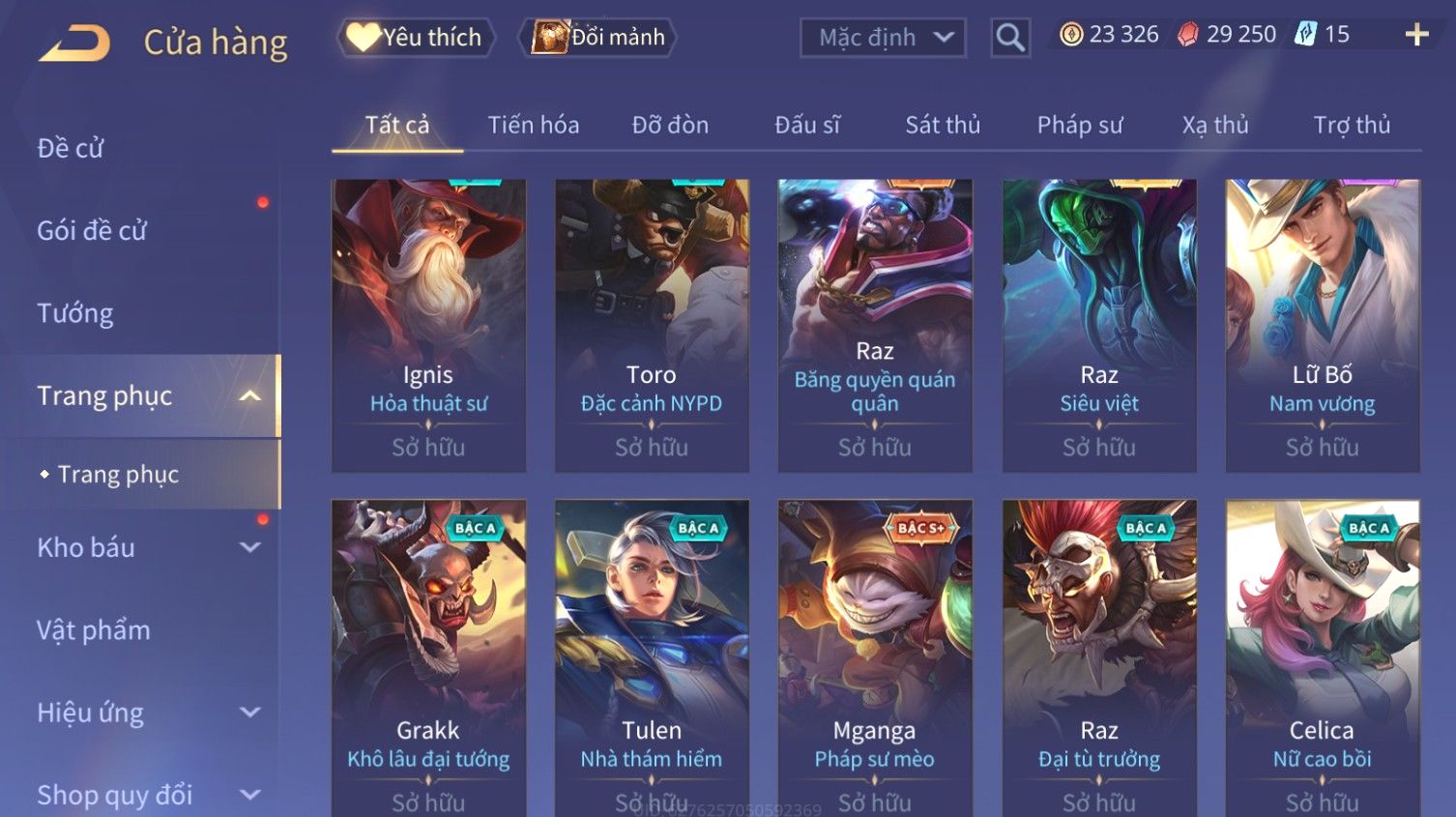Open Đổi mảnh chest exchange button

click(x=597, y=38)
